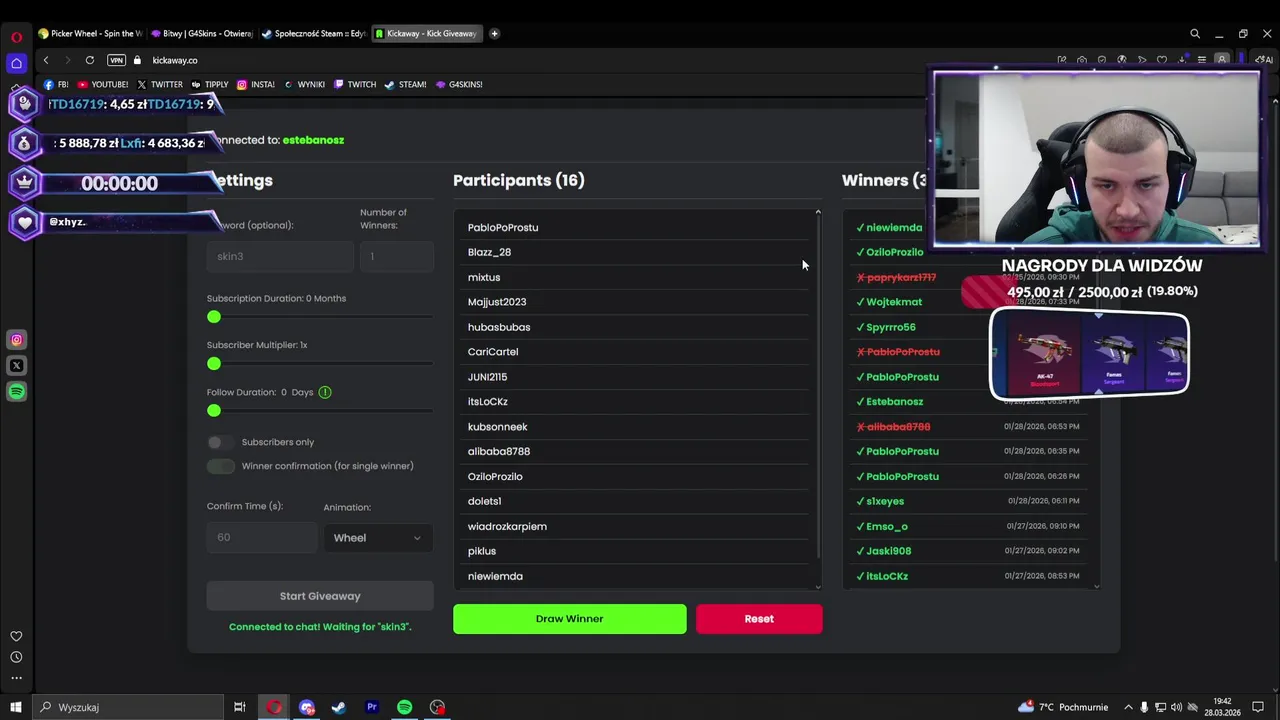This screenshot has width=1280, height=720.
Task: Open the sidebar history clock icon
Action: (16, 657)
